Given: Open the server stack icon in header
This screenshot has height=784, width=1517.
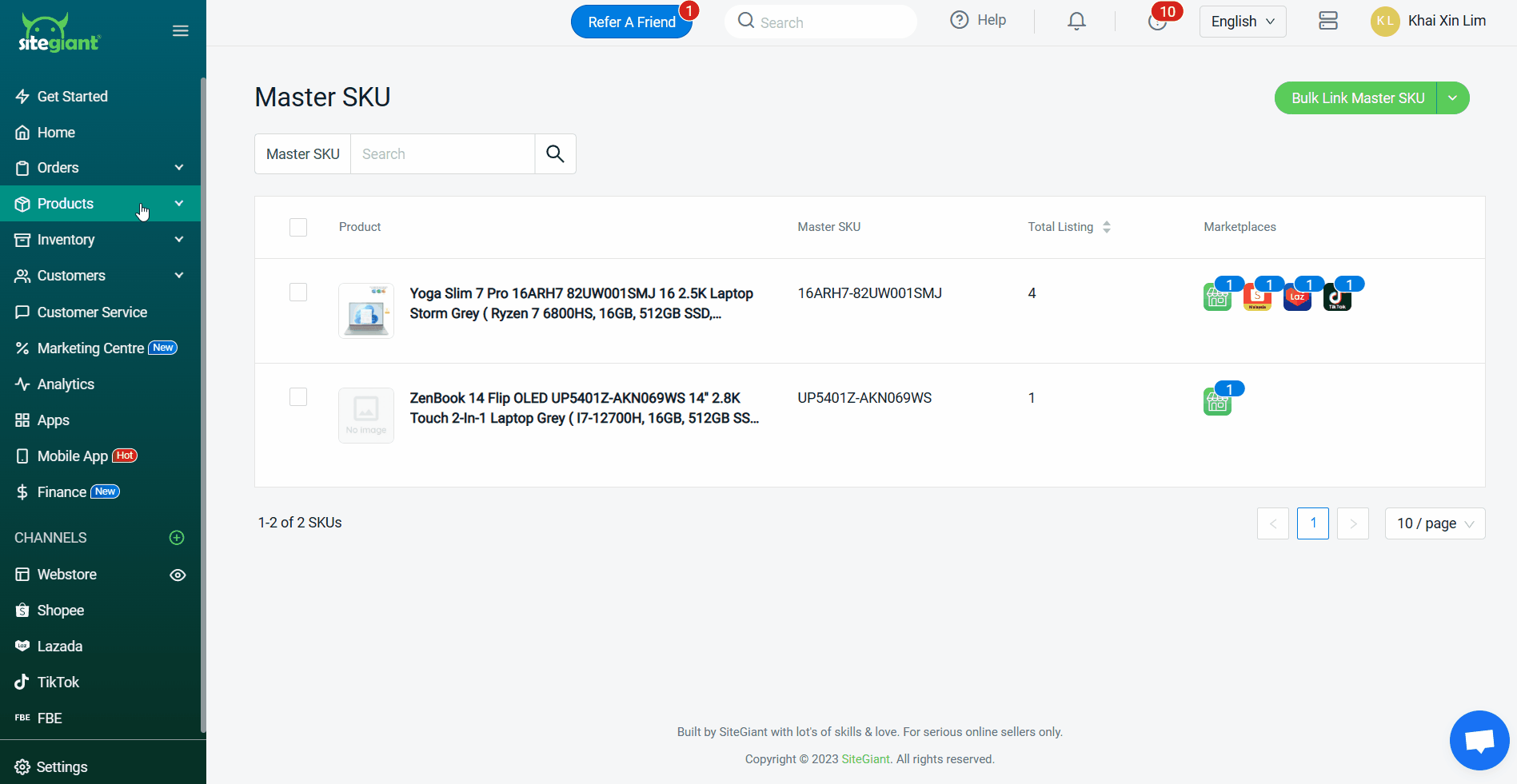Looking at the screenshot, I should click(1327, 22).
